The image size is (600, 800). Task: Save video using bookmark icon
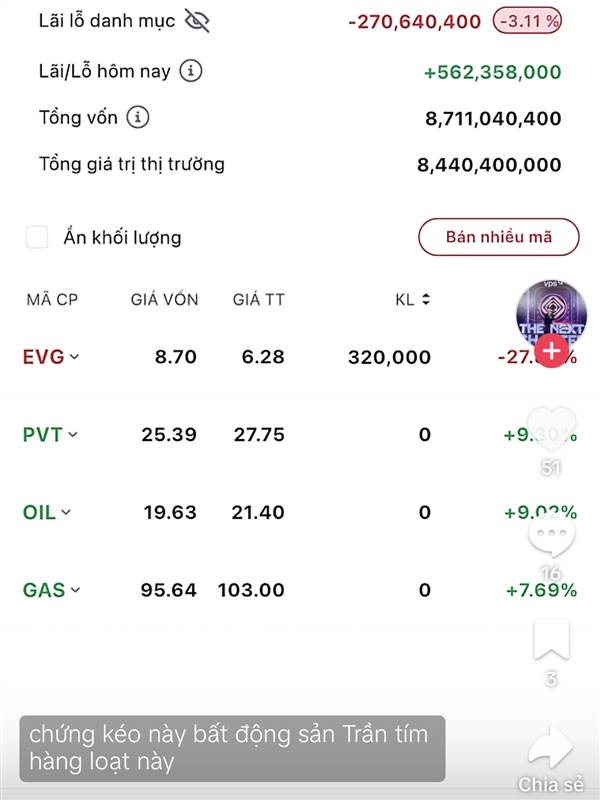click(x=551, y=641)
